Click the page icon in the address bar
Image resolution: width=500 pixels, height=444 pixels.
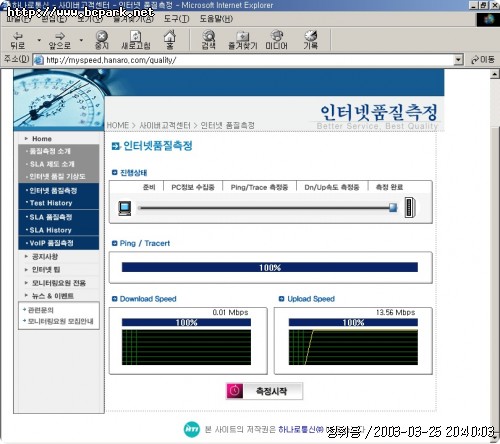(39, 60)
